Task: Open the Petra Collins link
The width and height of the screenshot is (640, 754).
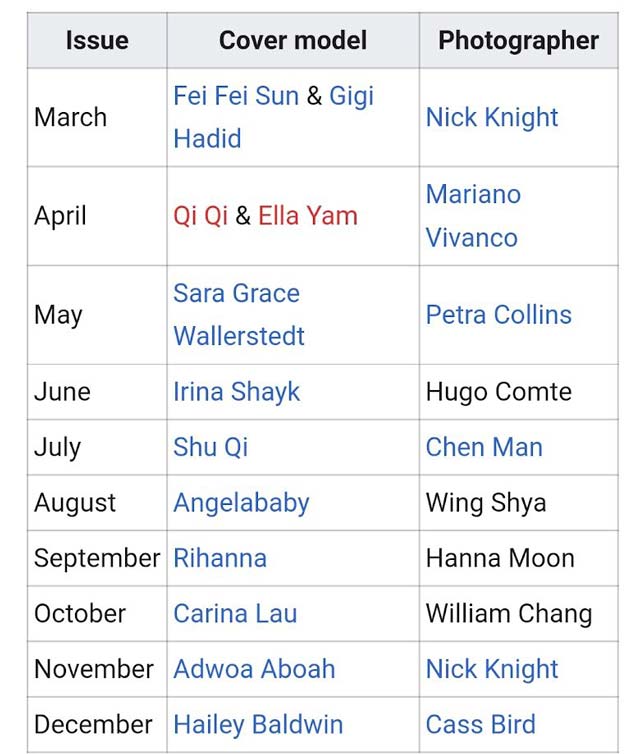Action: 499,315
